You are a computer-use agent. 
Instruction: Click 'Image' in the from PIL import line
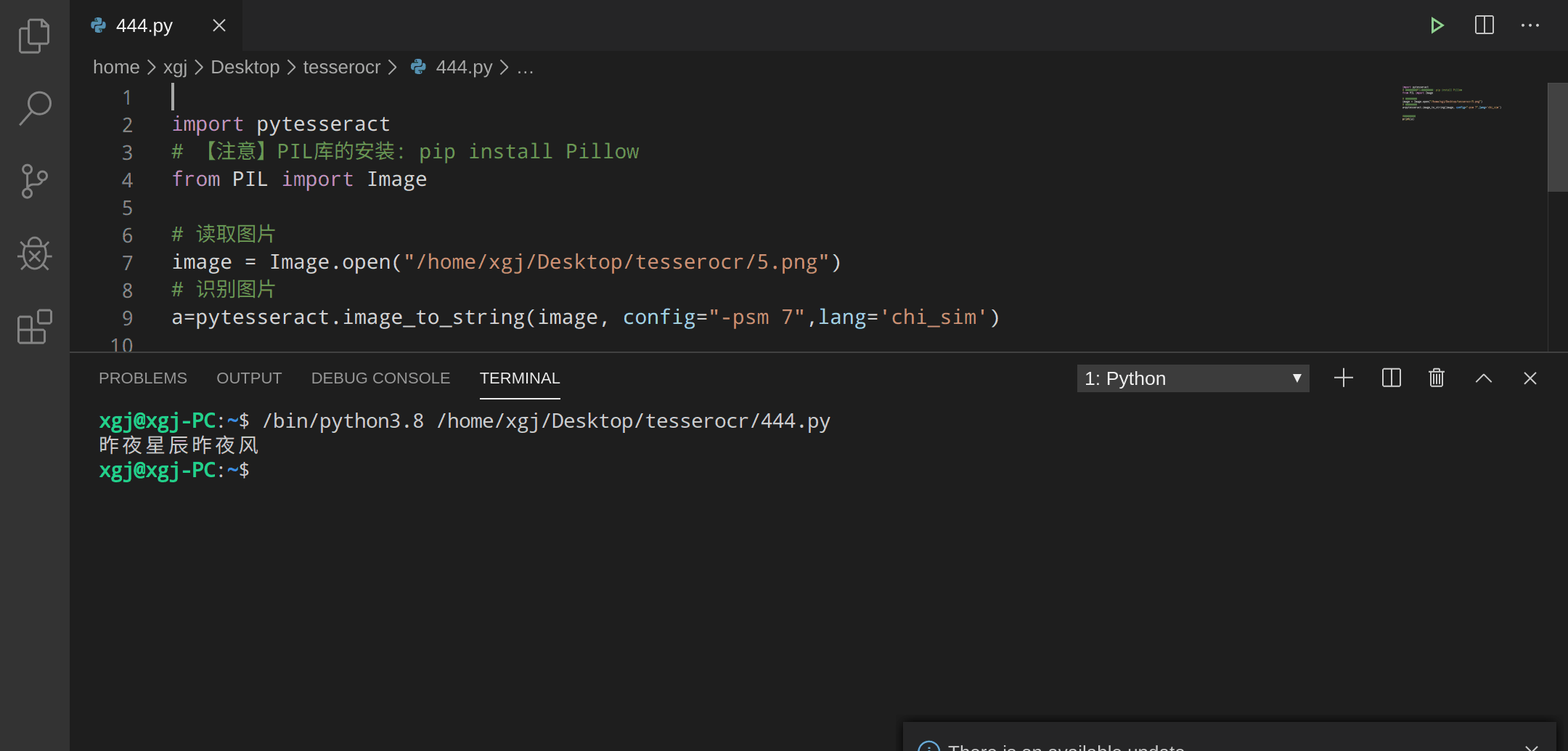[397, 179]
